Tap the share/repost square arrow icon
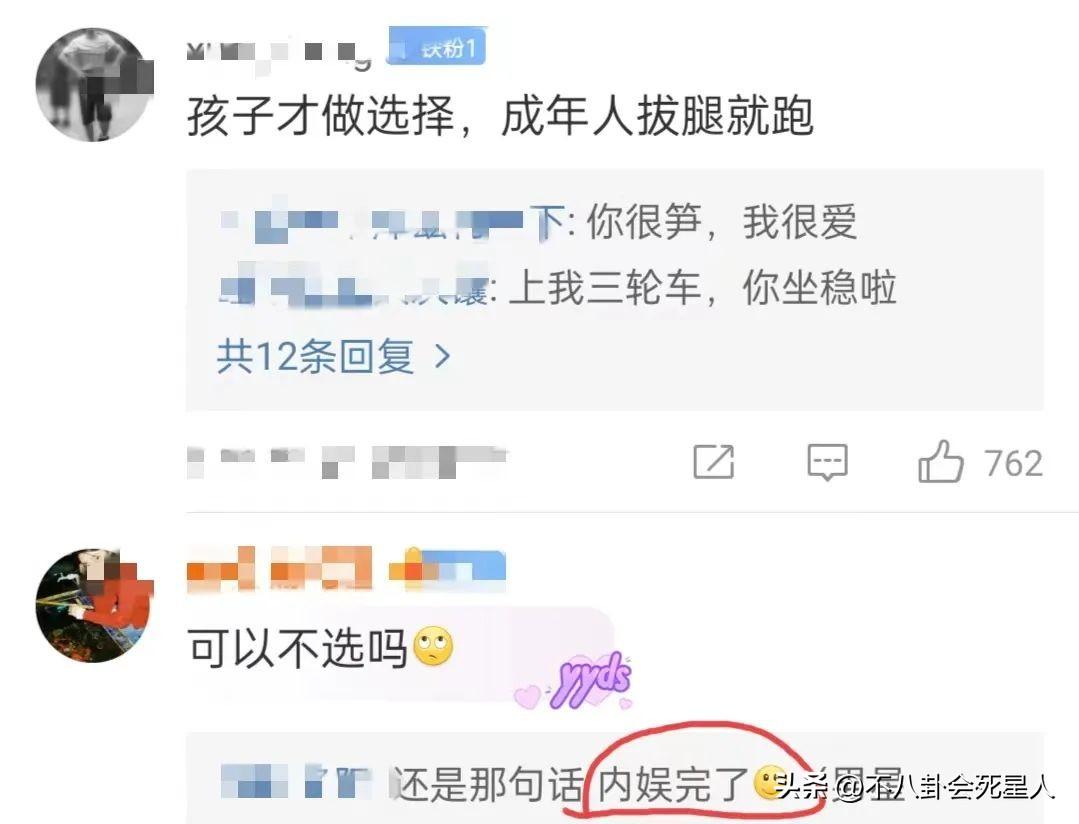Screen dimensions: 1079x824 click(x=714, y=461)
